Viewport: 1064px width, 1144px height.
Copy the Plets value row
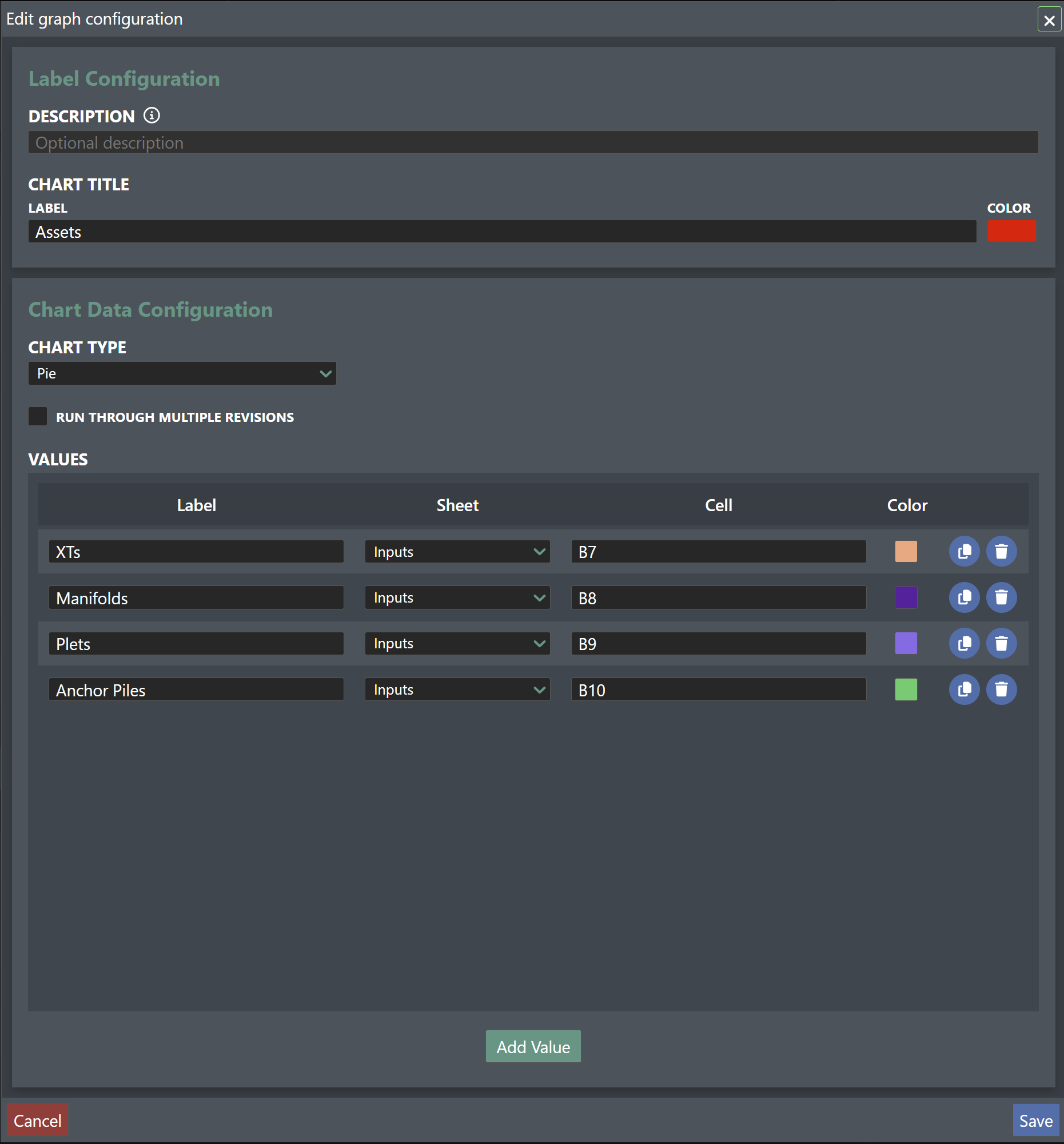[964, 643]
